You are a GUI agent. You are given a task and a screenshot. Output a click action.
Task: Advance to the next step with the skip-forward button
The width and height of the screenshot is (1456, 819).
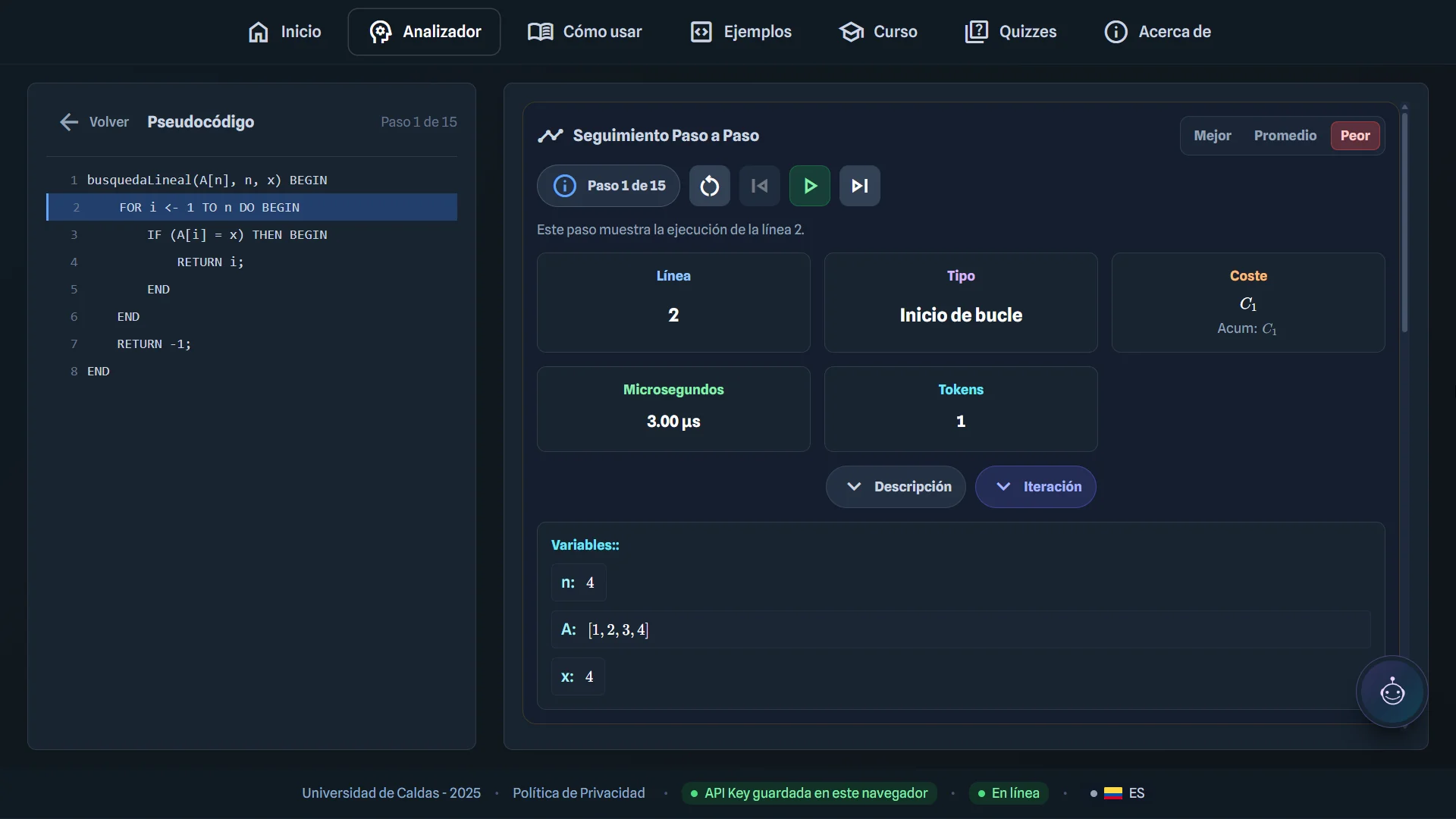860,186
